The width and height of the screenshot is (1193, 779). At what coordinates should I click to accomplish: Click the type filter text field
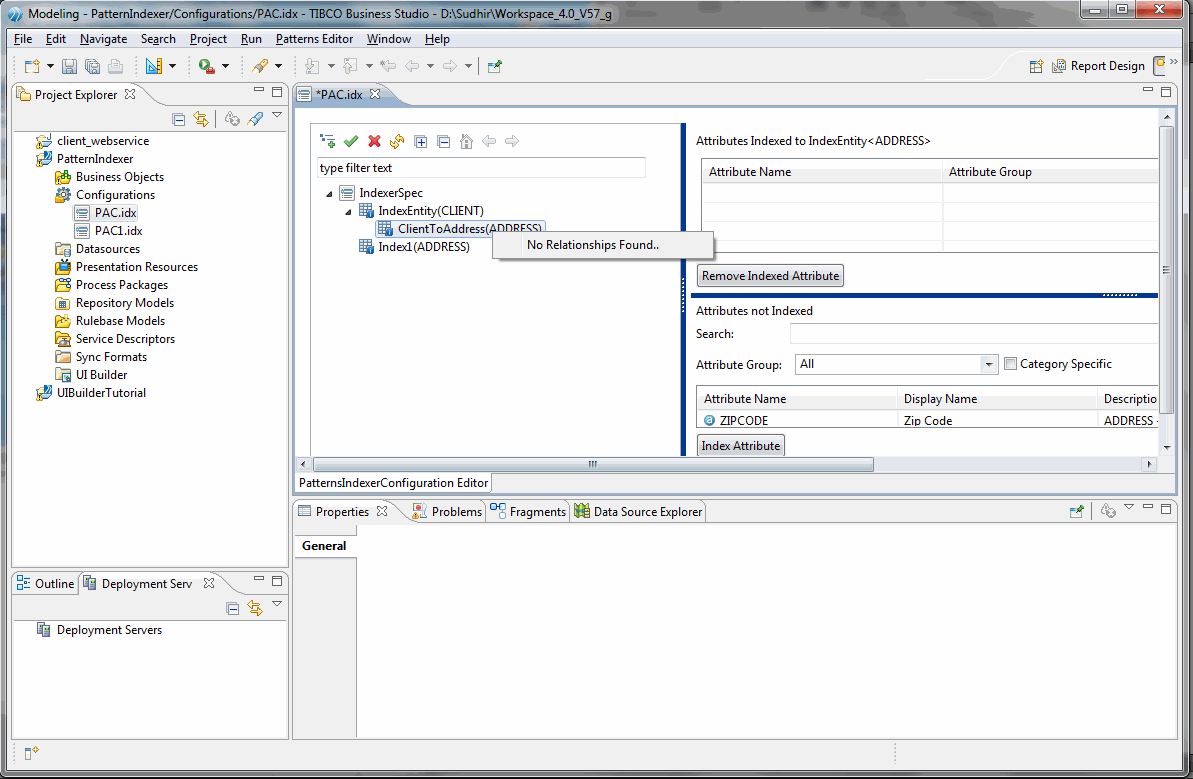(x=481, y=168)
